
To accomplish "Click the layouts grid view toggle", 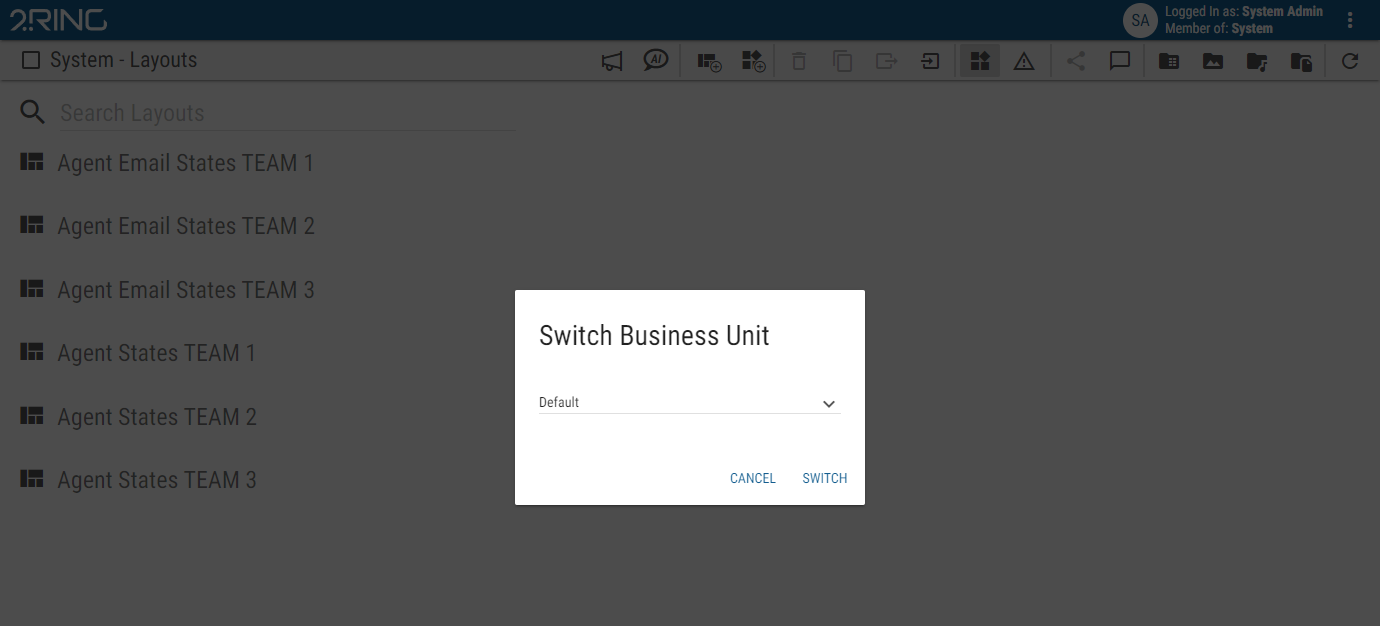I will coord(979,60).
